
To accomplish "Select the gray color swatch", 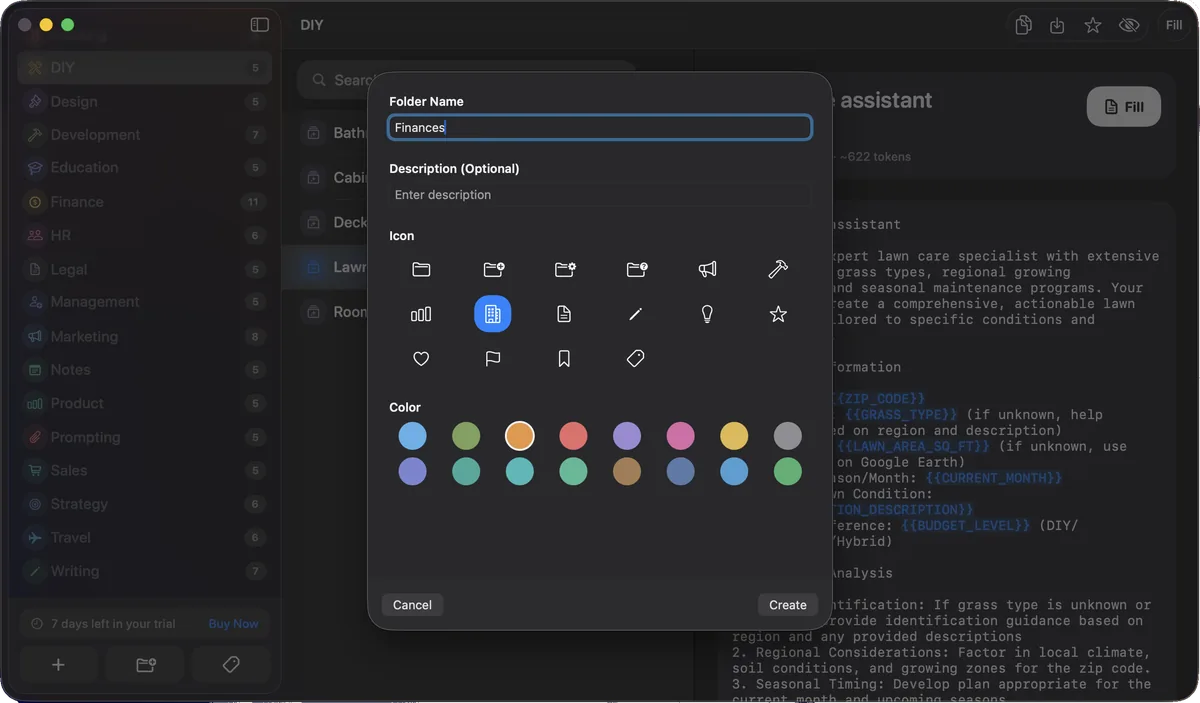I will tap(788, 435).
